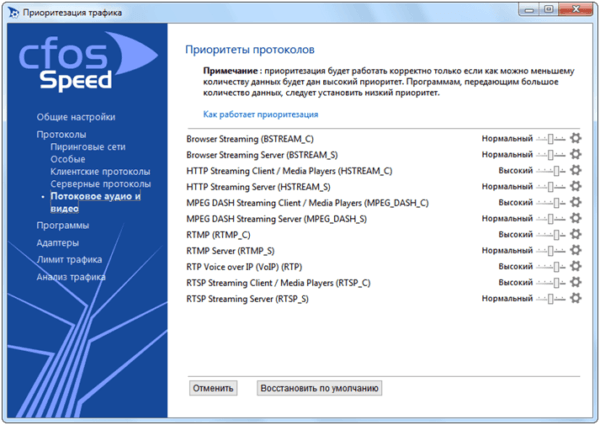The height and width of the screenshot is (425, 600).
Task: Open Общие настройки section
Action: click(76, 117)
